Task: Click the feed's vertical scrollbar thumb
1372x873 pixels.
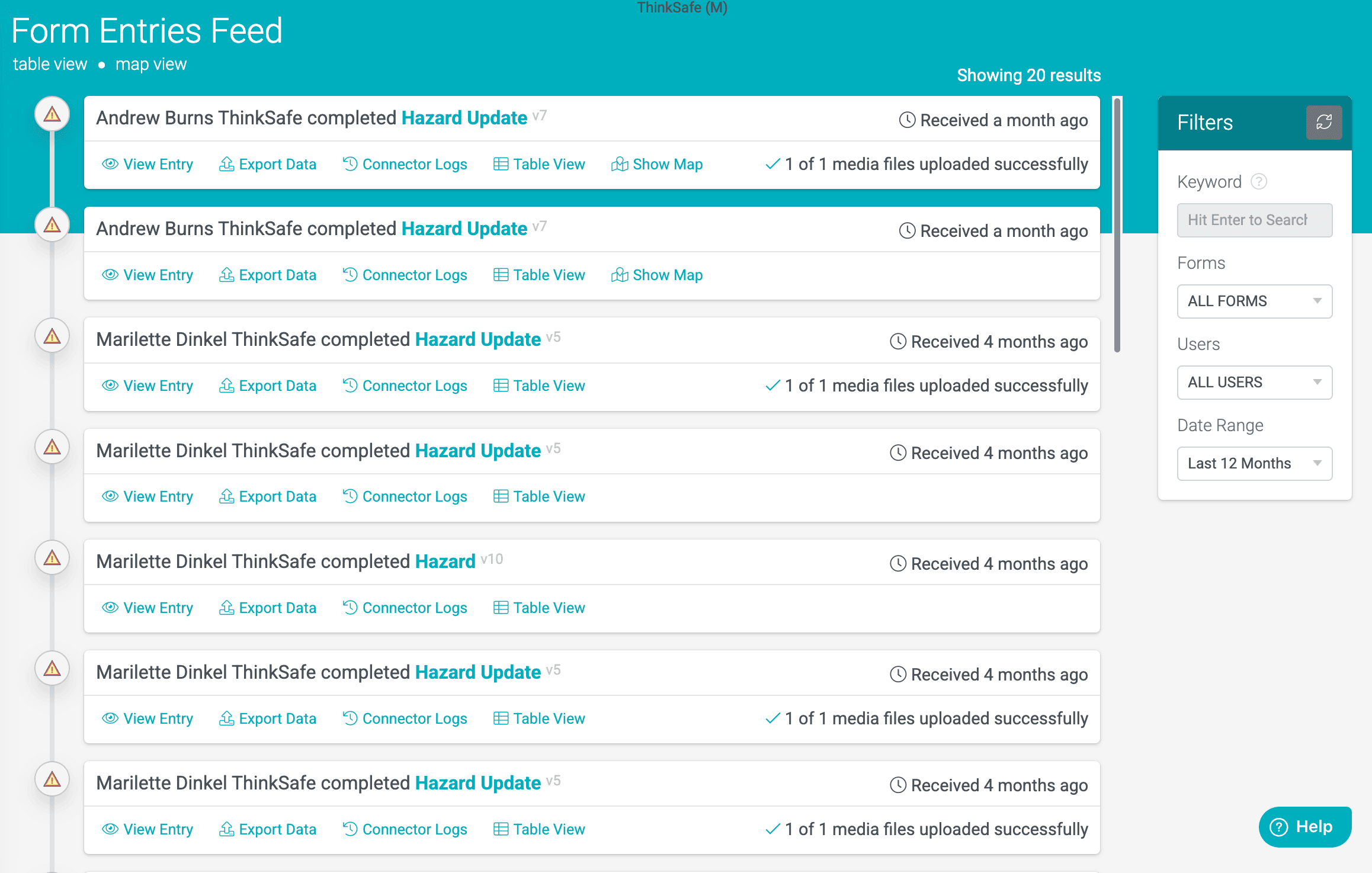Action: (1117, 225)
